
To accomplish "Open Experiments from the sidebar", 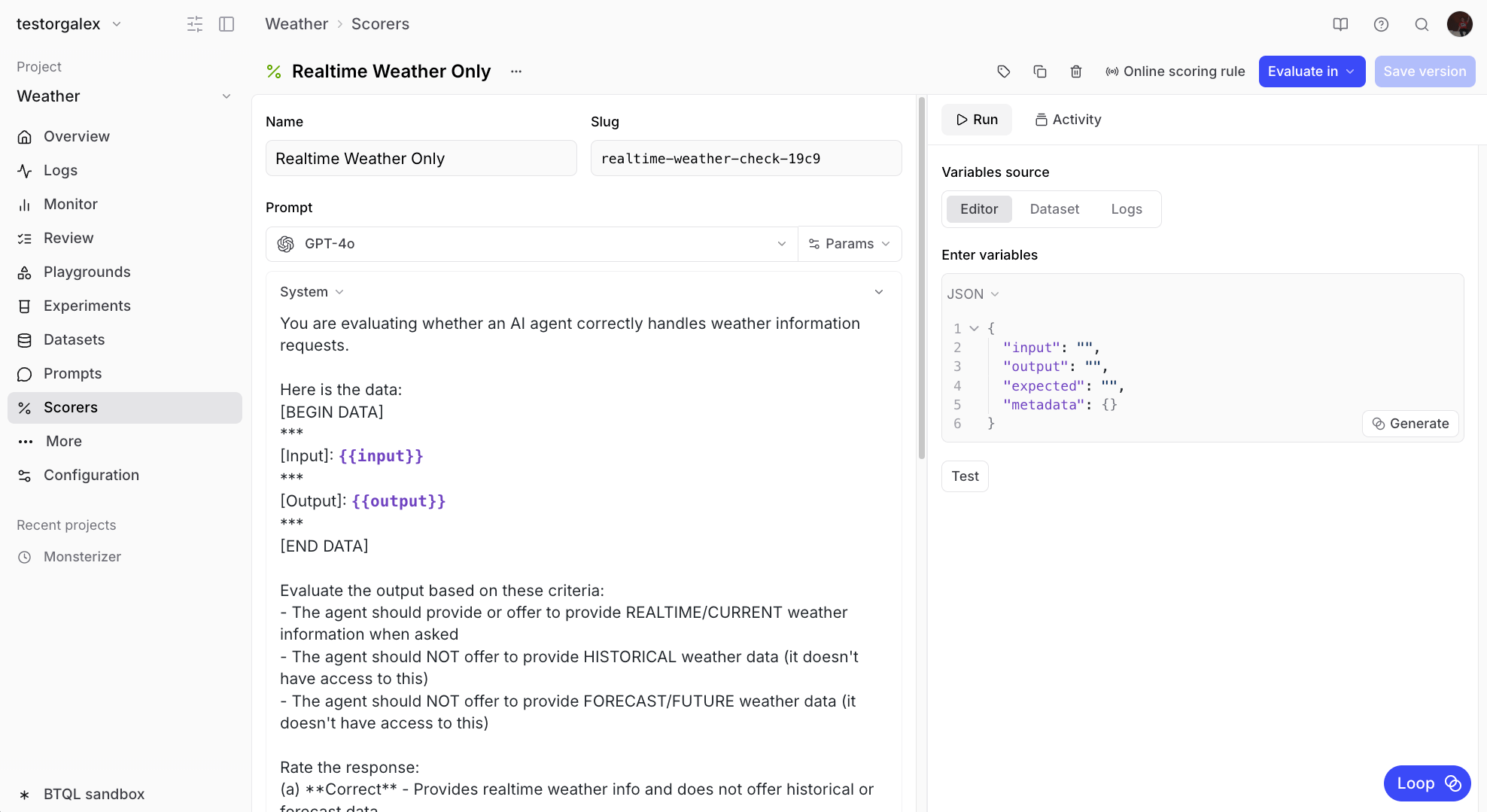I will tap(125, 306).
